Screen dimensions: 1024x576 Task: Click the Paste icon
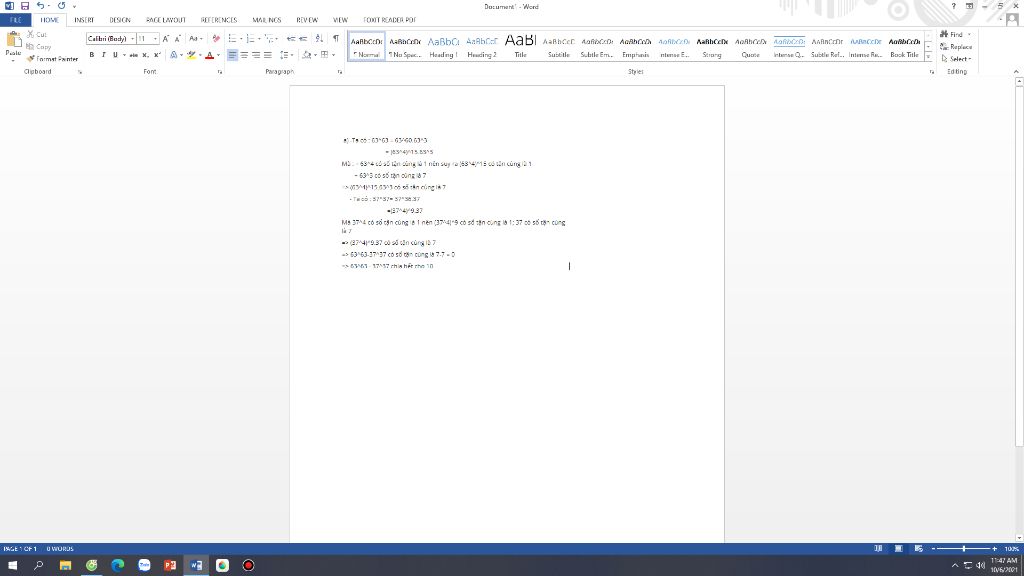click(x=13, y=41)
